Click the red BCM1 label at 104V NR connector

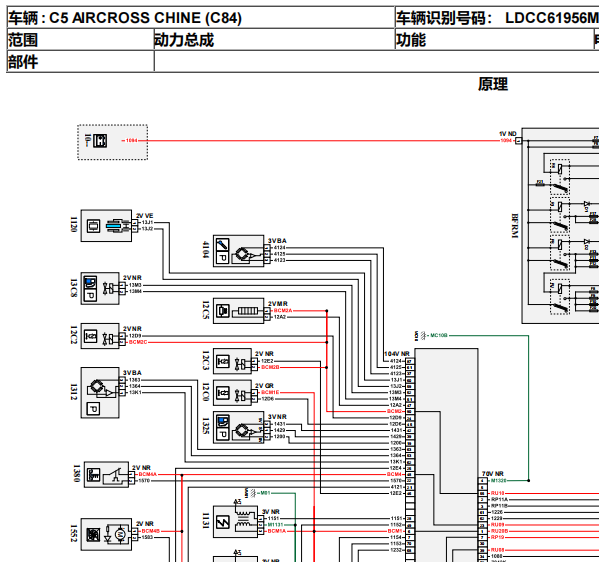pyautogui.click(x=395, y=531)
